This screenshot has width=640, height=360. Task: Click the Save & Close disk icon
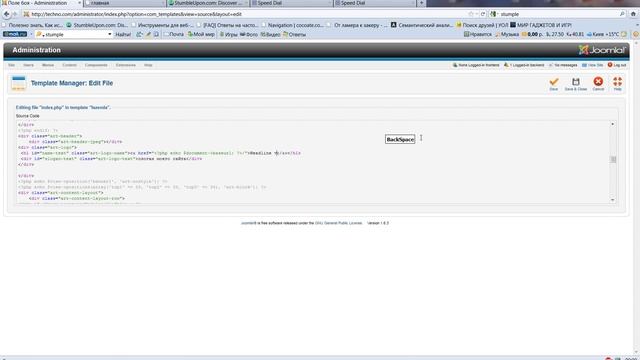click(x=576, y=82)
